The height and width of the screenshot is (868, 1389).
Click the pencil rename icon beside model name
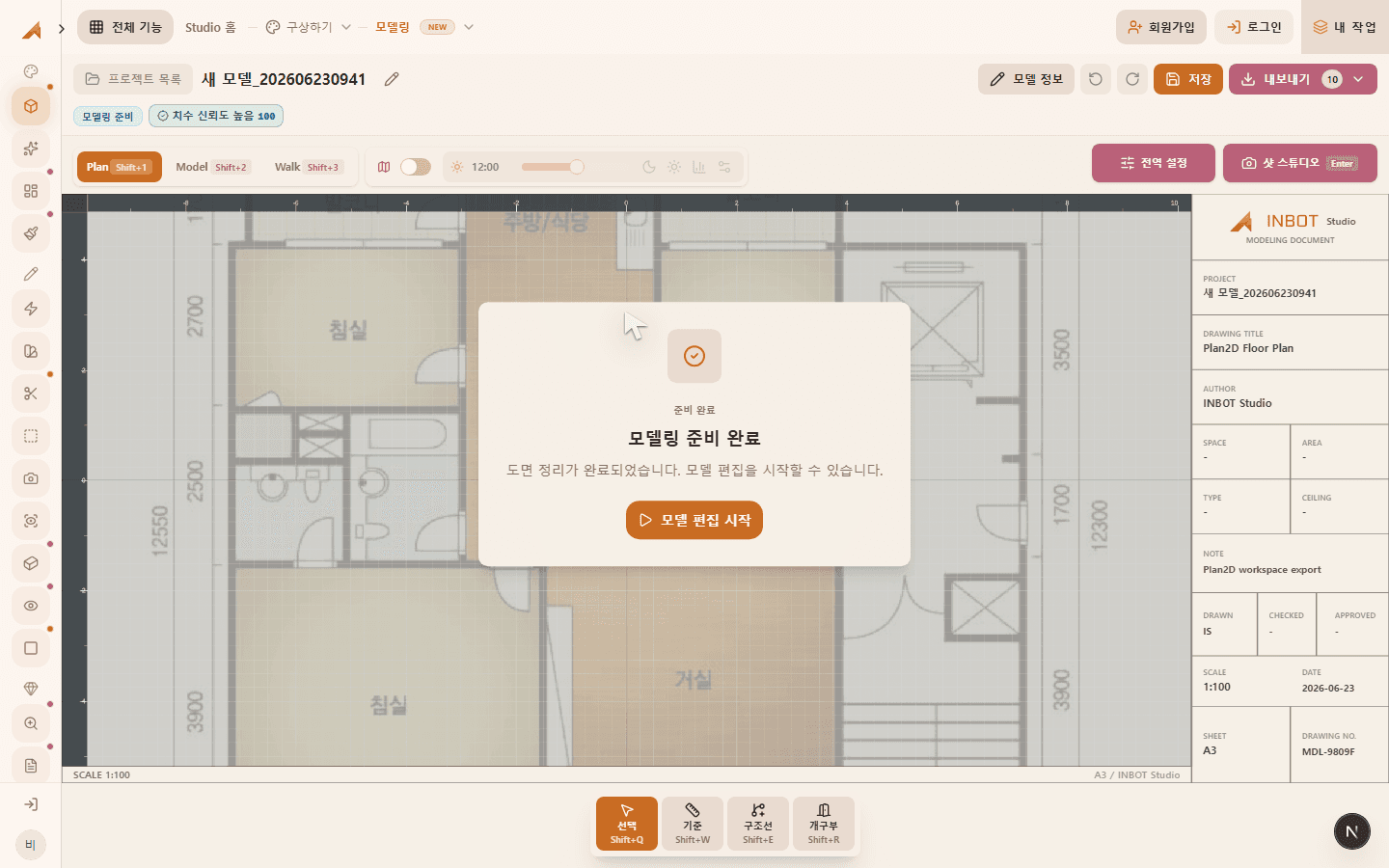[392, 79]
